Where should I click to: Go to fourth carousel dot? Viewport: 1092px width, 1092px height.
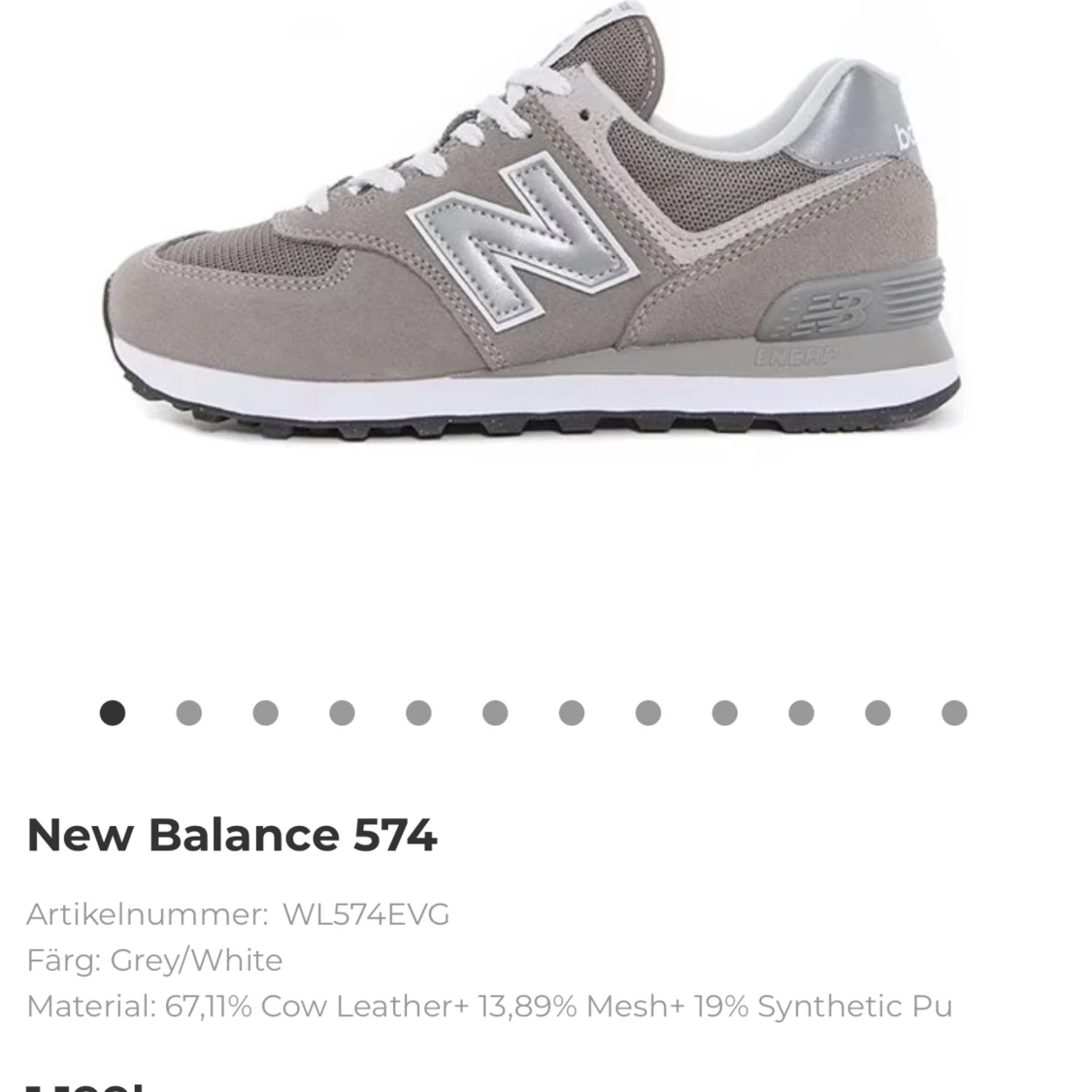click(342, 712)
